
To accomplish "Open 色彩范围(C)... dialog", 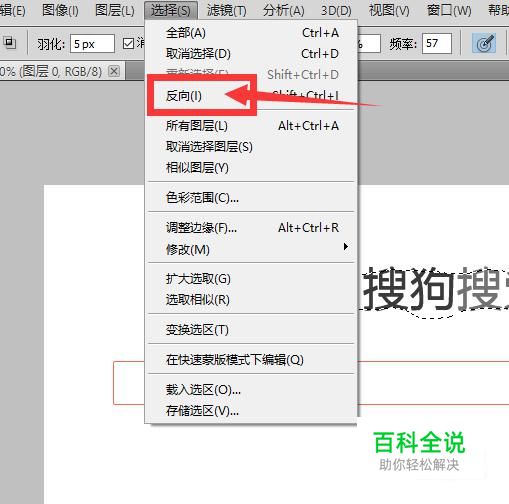I will point(252,198).
